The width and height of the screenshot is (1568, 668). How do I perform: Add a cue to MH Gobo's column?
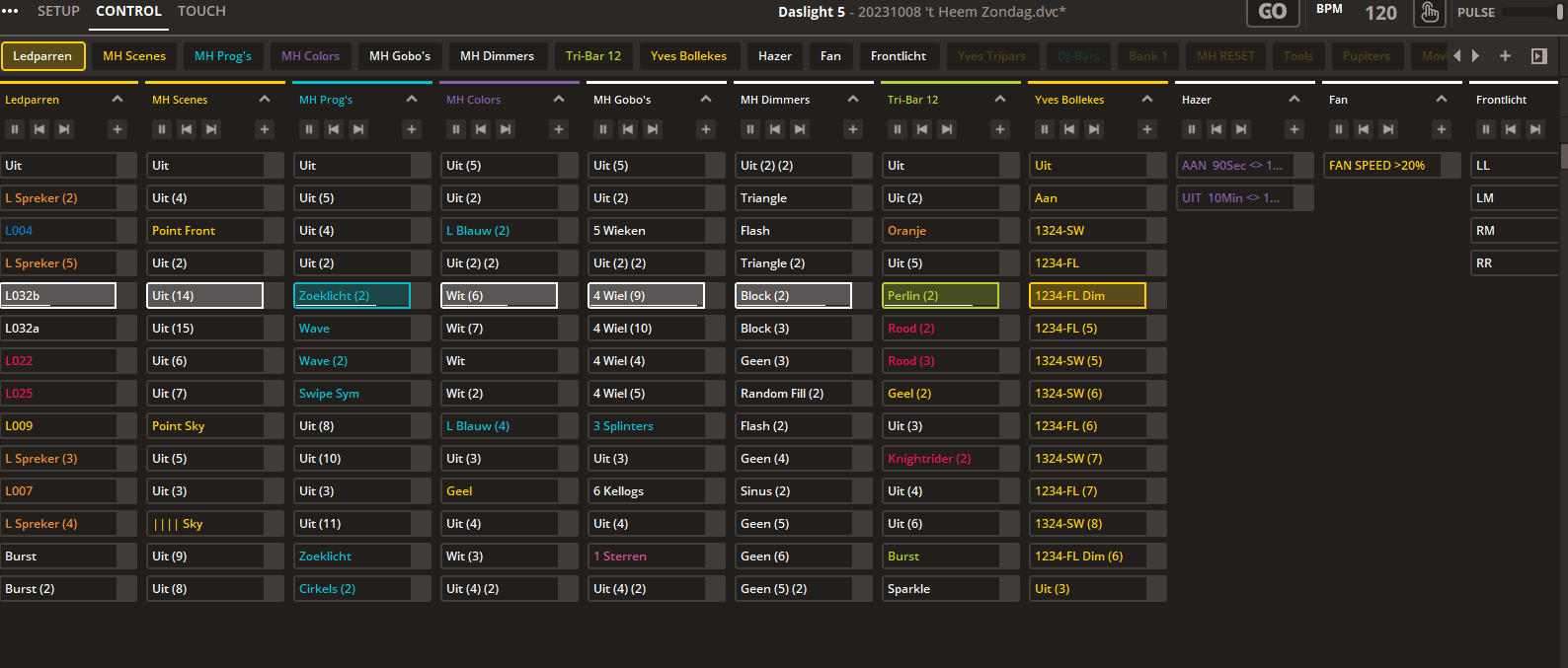[x=706, y=129]
